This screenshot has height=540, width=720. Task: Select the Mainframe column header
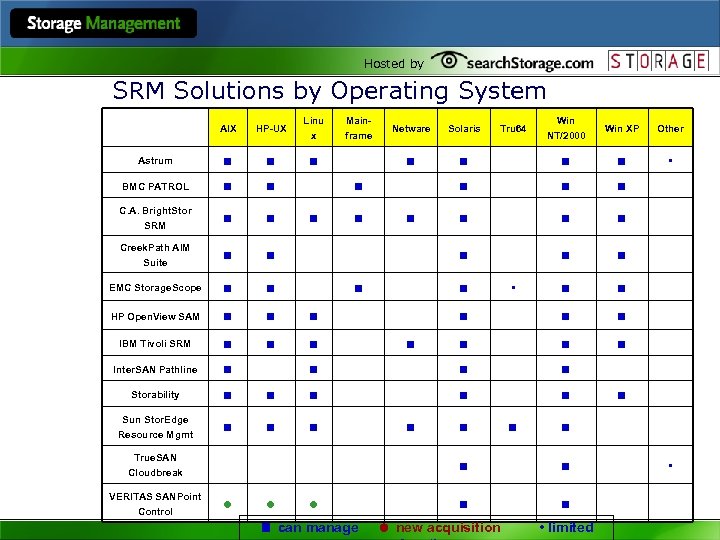point(359,128)
